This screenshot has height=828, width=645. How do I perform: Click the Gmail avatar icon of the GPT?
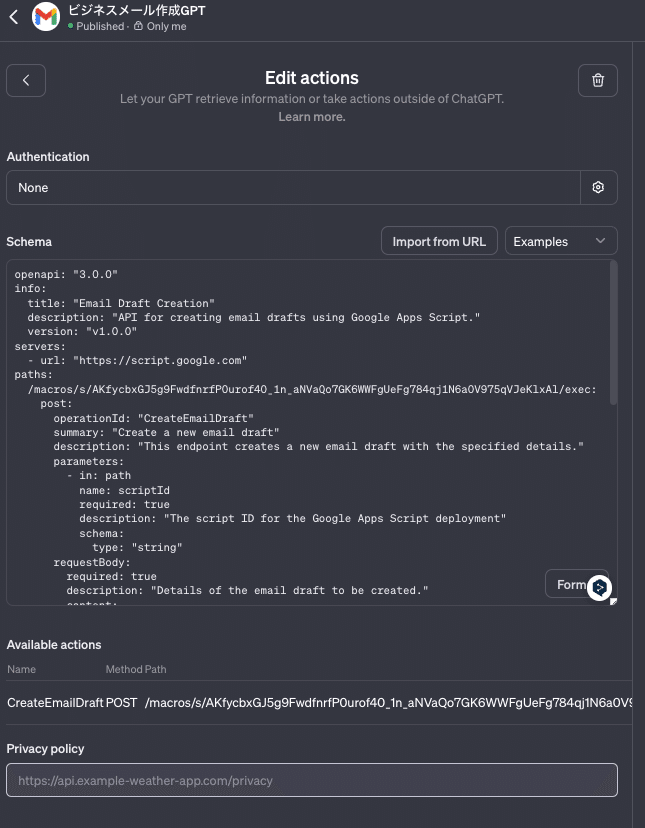(x=46, y=17)
